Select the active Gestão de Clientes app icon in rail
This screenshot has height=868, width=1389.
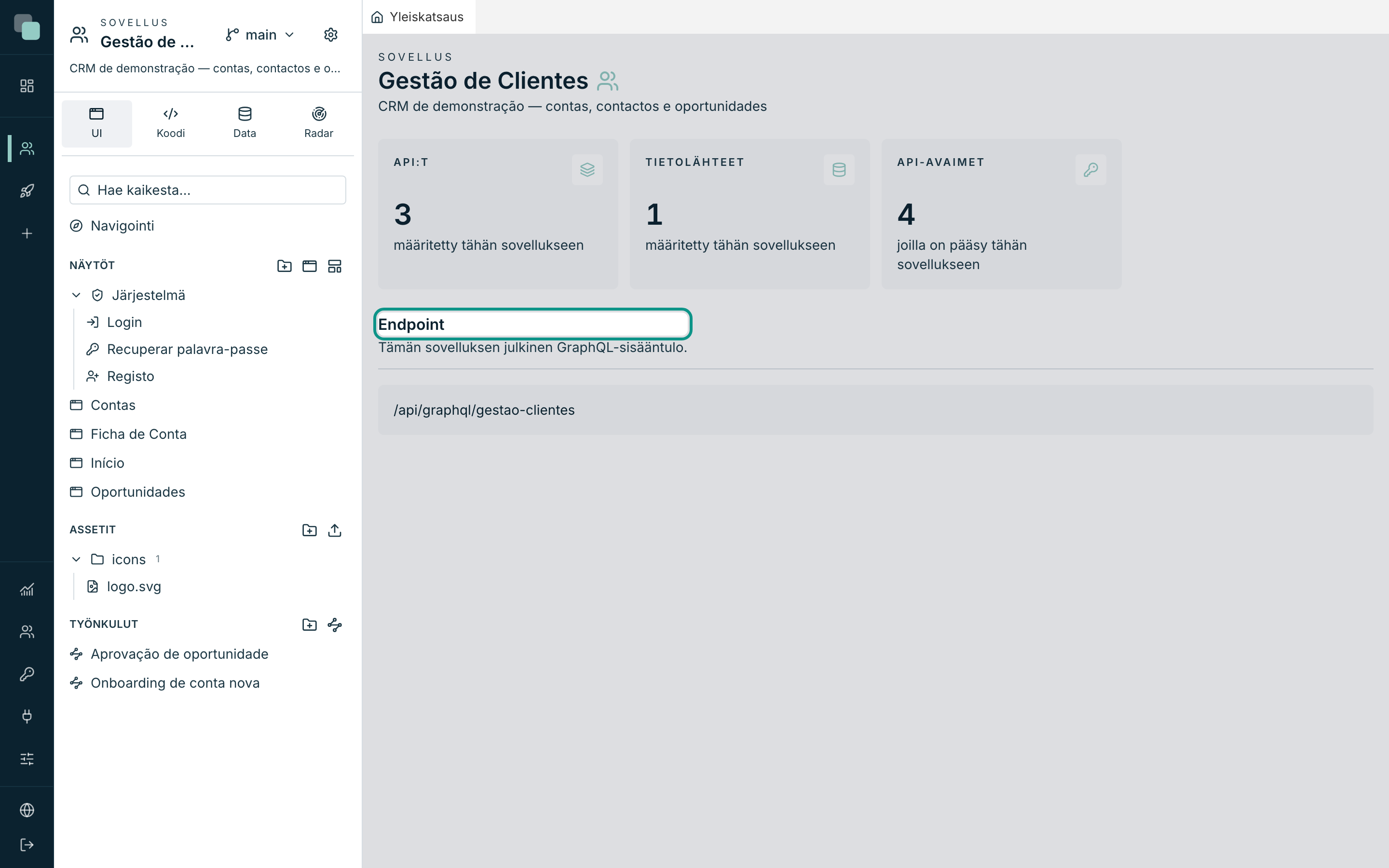coord(27,149)
